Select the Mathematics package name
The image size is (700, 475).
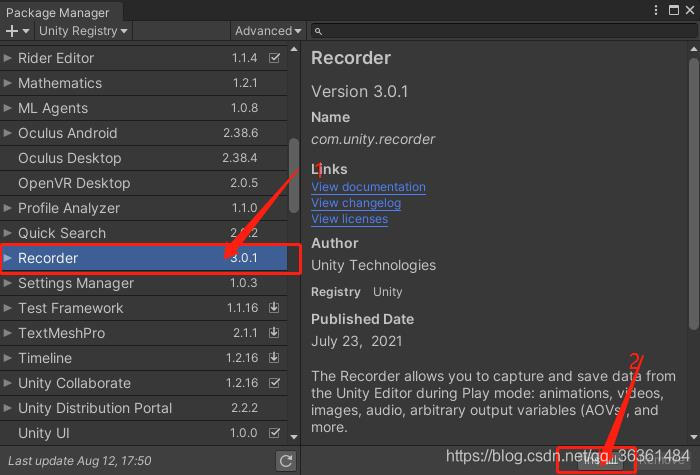(60, 83)
